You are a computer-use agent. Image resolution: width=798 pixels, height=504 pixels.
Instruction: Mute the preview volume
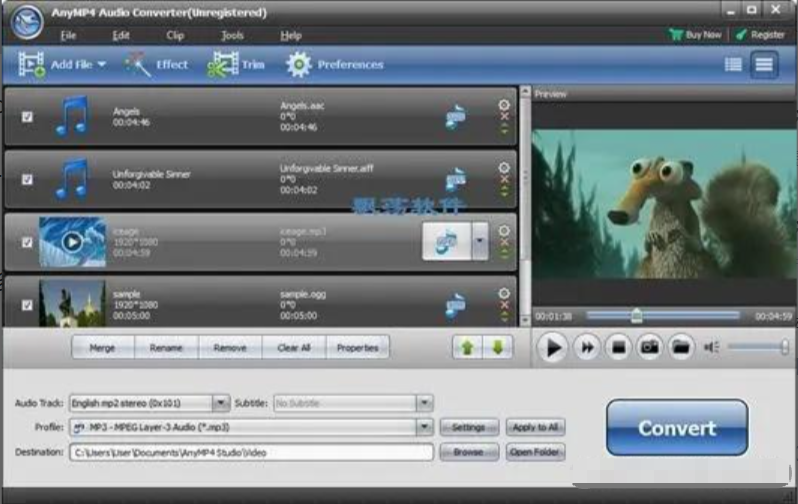[711, 348]
